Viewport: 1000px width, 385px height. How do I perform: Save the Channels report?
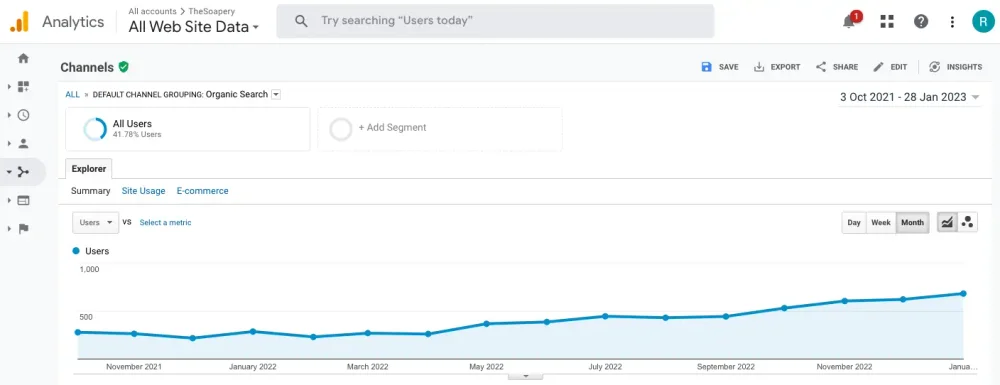click(x=720, y=67)
